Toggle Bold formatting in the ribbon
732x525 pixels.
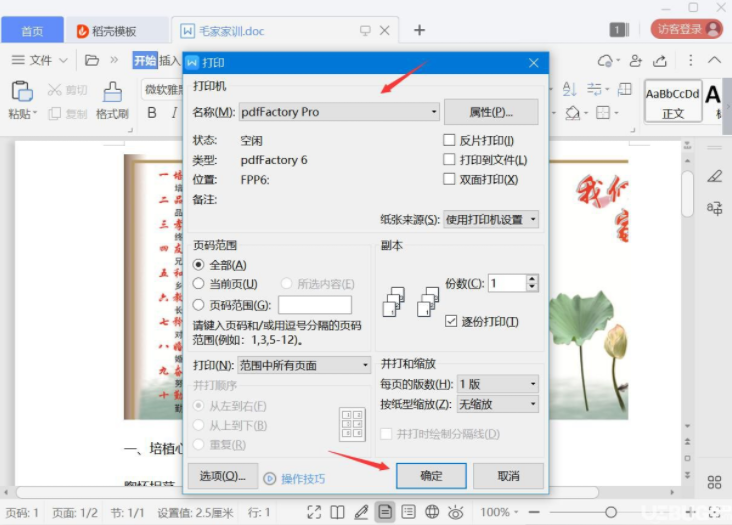(x=152, y=112)
